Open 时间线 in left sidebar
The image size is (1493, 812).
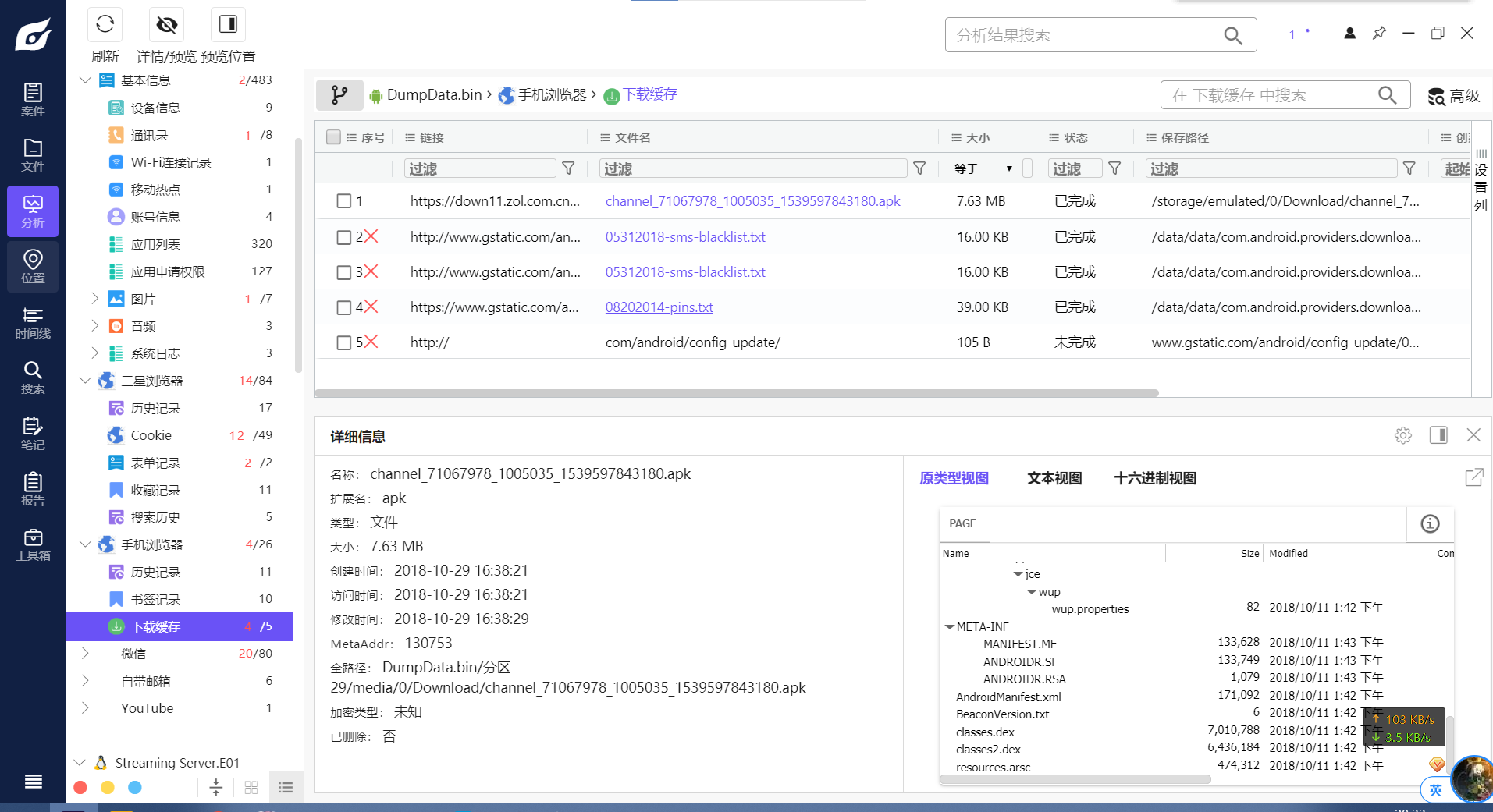tap(33, 322)
